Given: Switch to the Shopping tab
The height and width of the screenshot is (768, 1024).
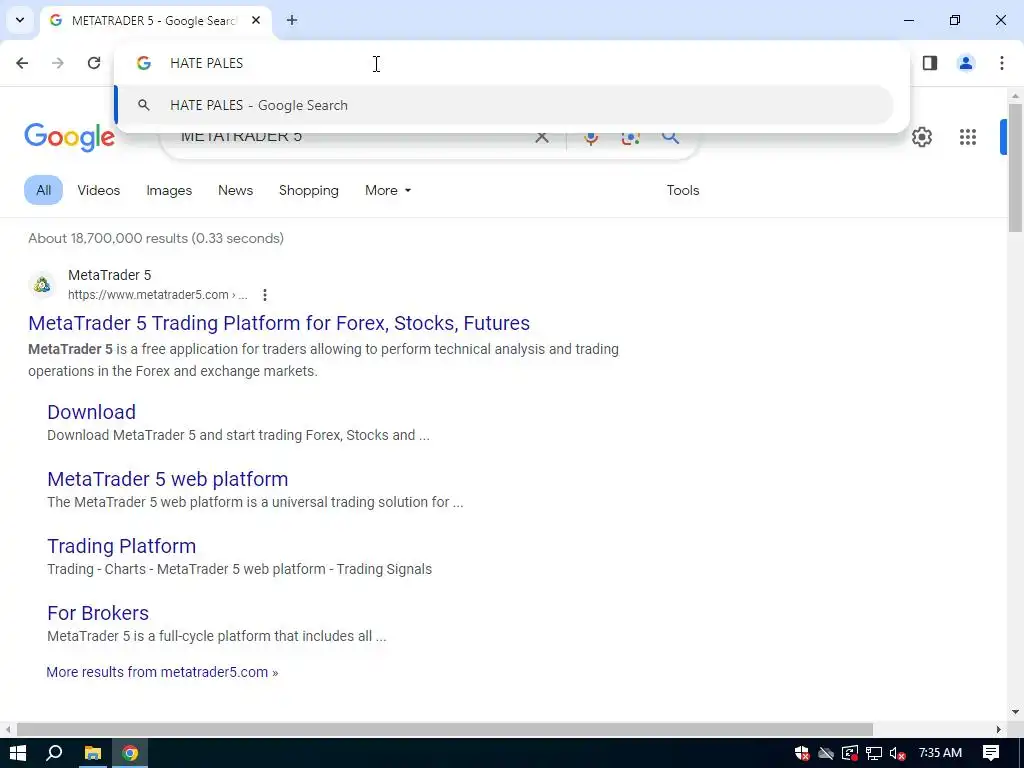Looking at the screenshot, I should click(309, 190).
